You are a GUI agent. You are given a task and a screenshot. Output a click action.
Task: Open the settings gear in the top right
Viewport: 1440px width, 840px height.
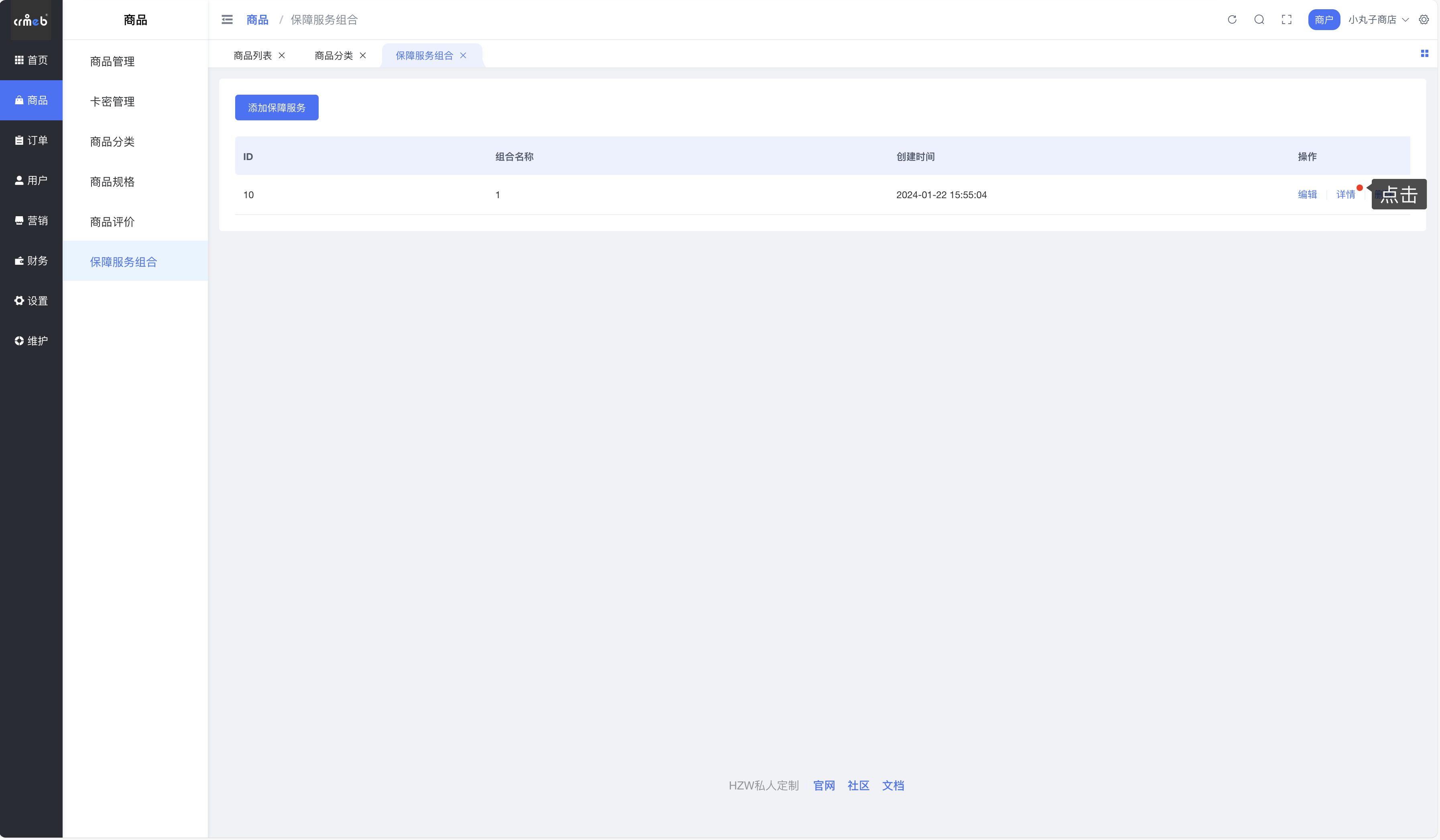[1424, 19]
